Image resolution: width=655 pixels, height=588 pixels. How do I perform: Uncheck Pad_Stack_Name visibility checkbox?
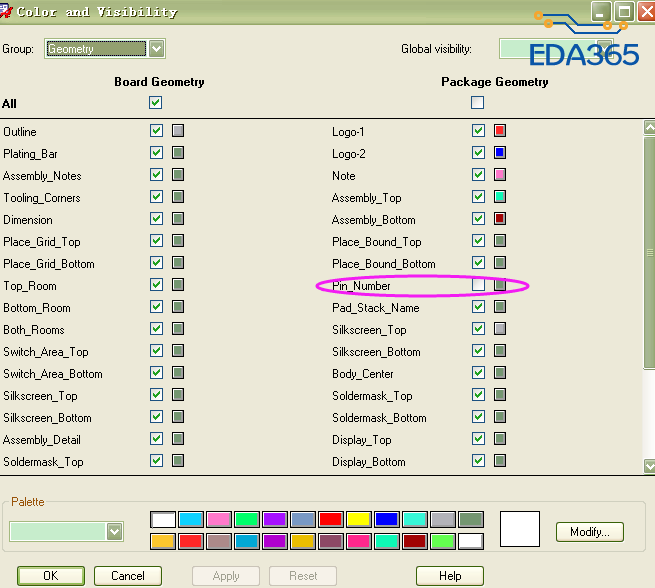[478, 307]
